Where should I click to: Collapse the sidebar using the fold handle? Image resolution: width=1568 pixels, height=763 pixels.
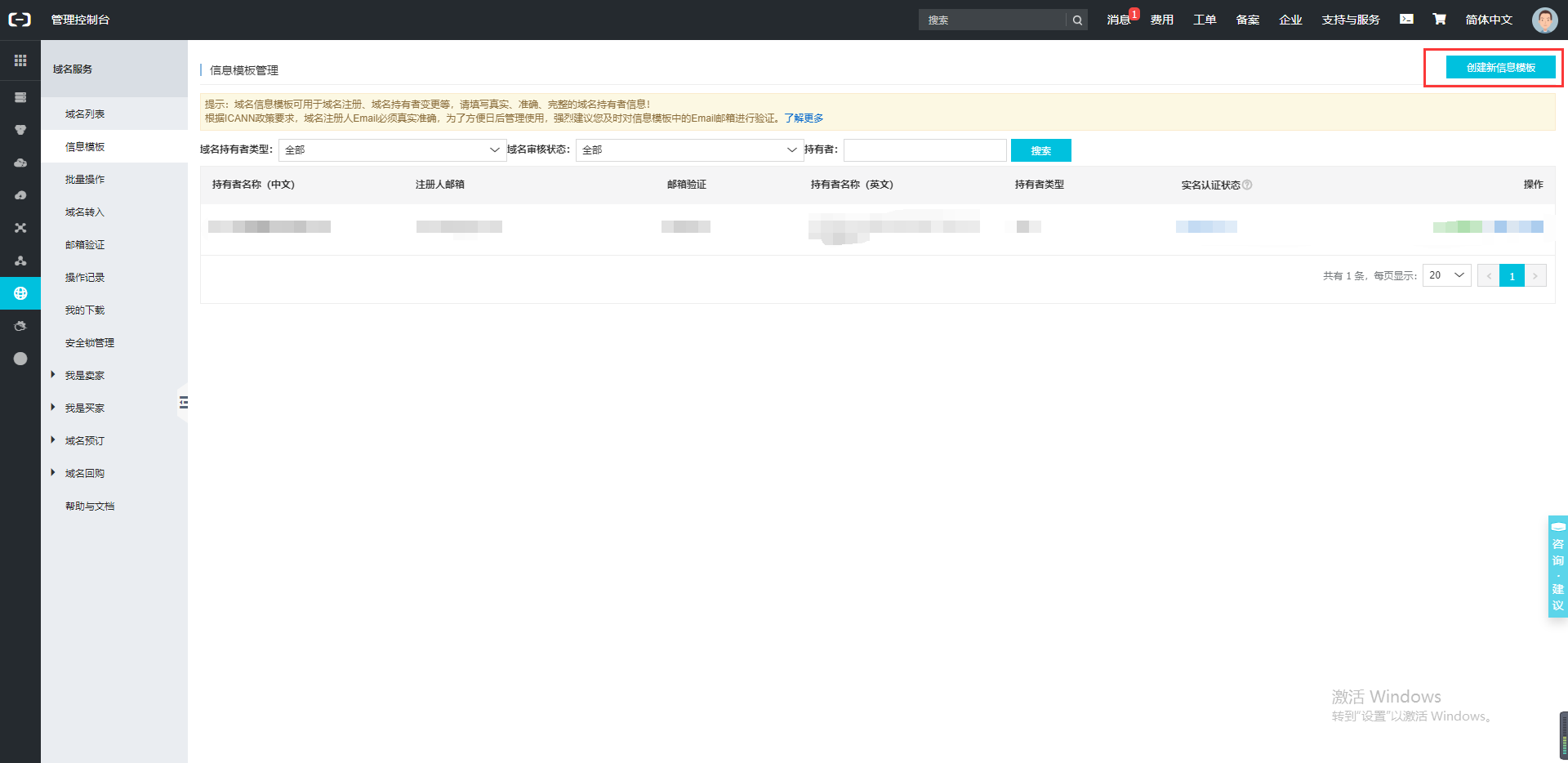pyautogui.click(x=183, y=402)
